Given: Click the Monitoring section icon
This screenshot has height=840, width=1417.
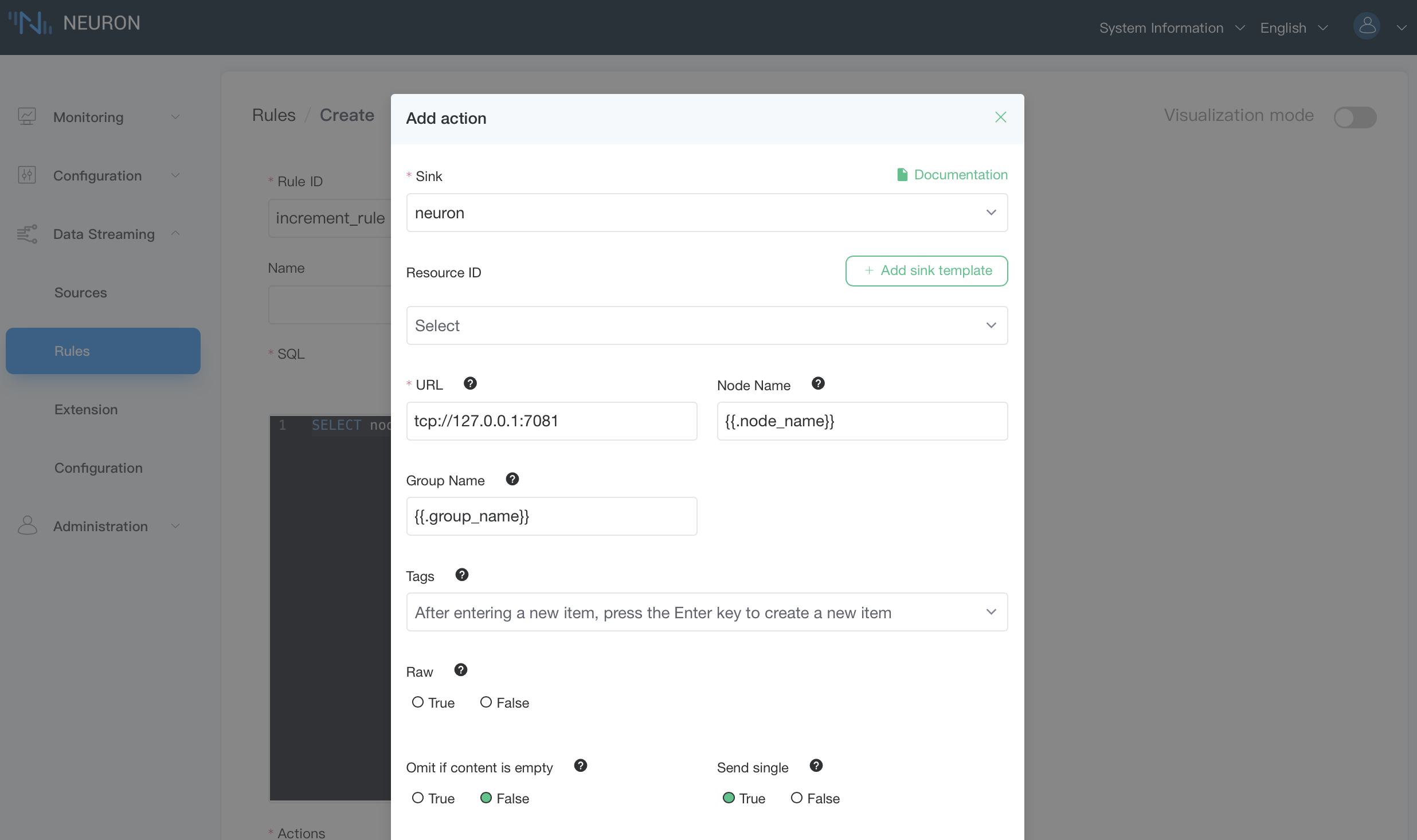Looking at the screenshot, I should pos(27,117).
